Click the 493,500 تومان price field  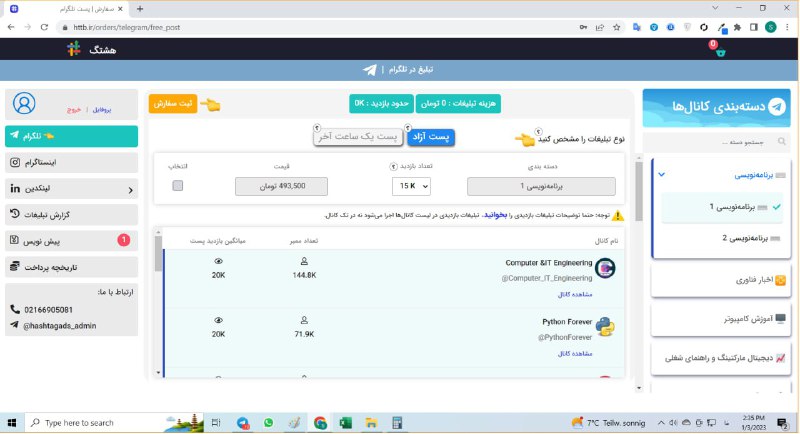pyautogui.click(x=281, y=186)
